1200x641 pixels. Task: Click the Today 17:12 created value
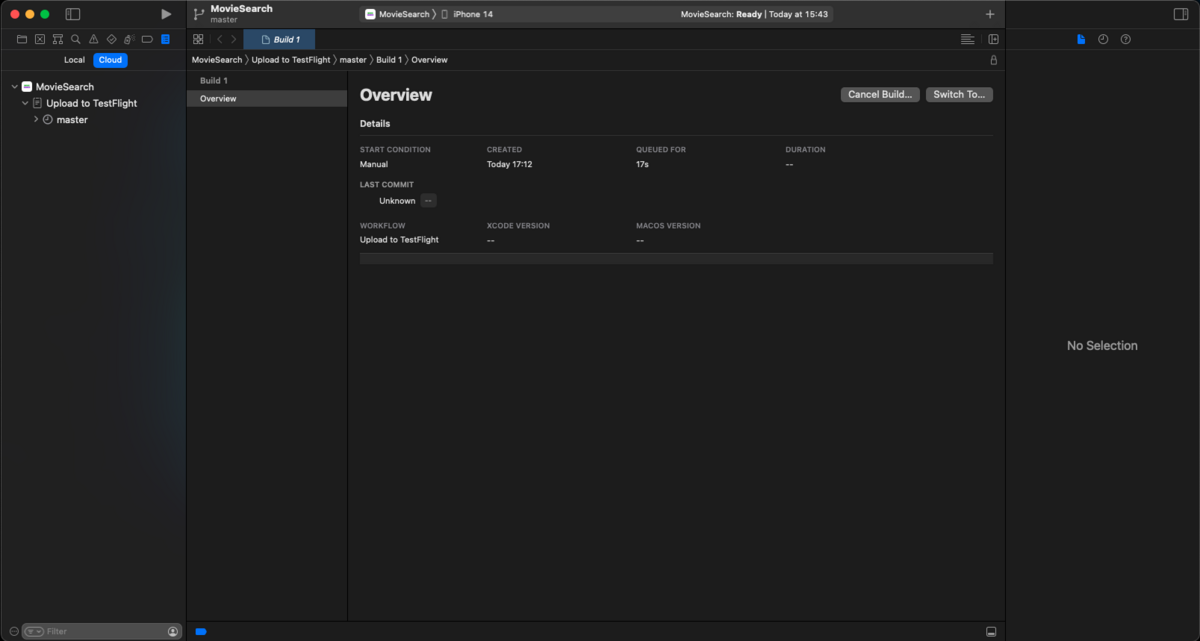(509, 164)
